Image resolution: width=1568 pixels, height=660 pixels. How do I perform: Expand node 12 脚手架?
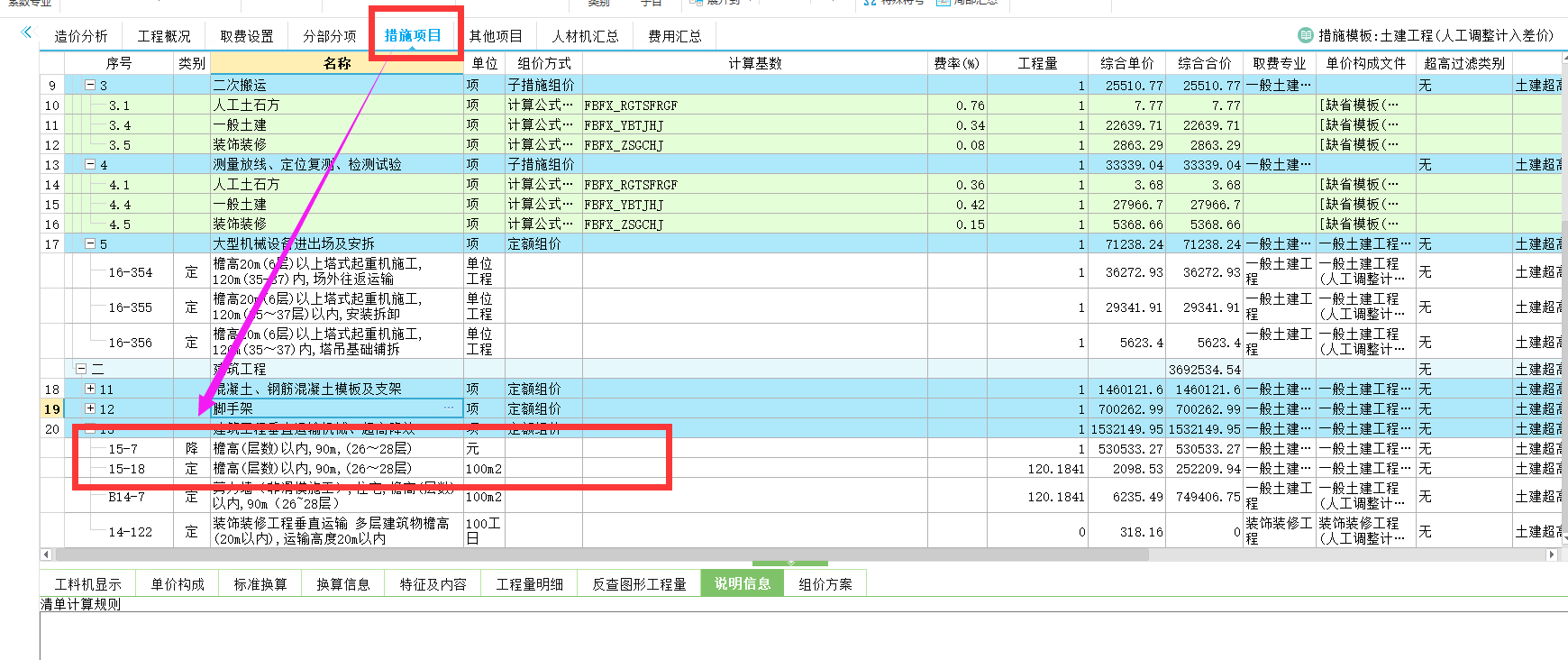(x=90, y=408)
